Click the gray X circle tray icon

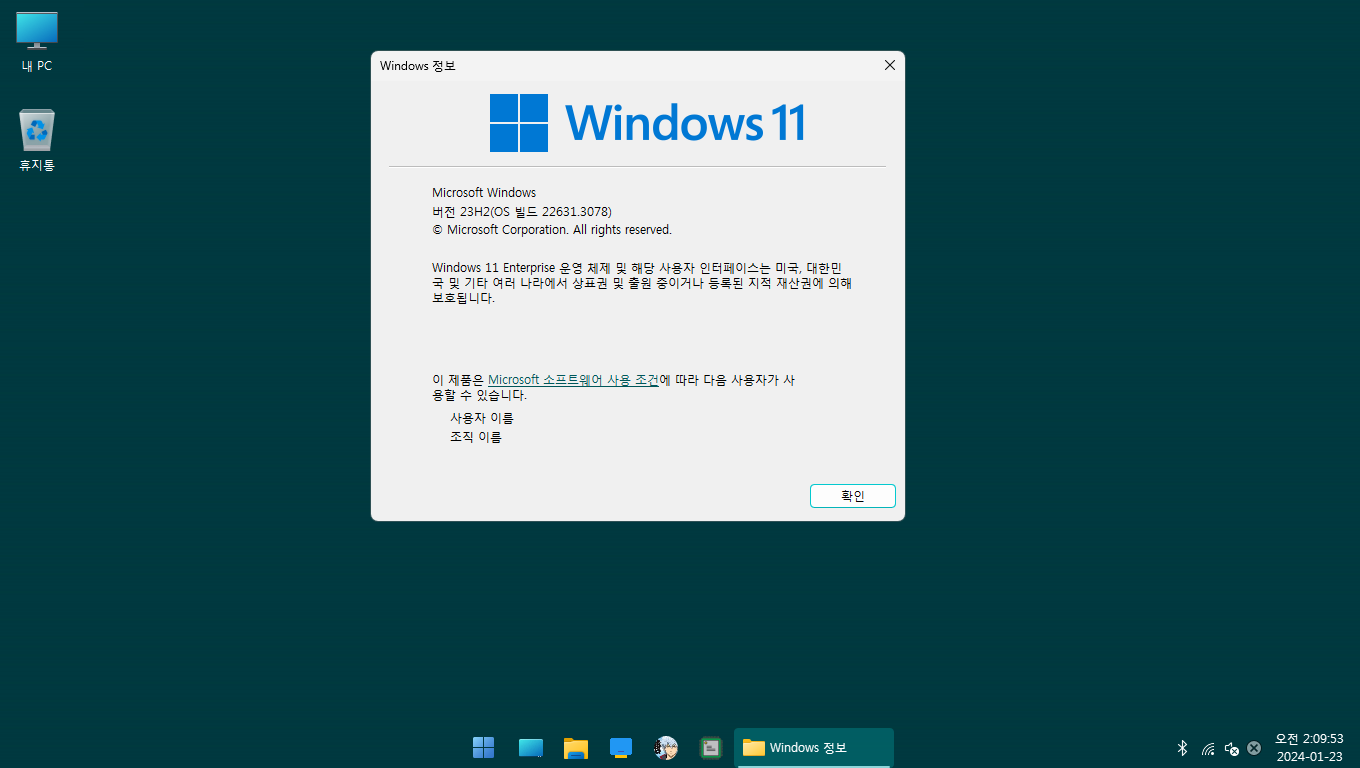[x=1254, y=748]
